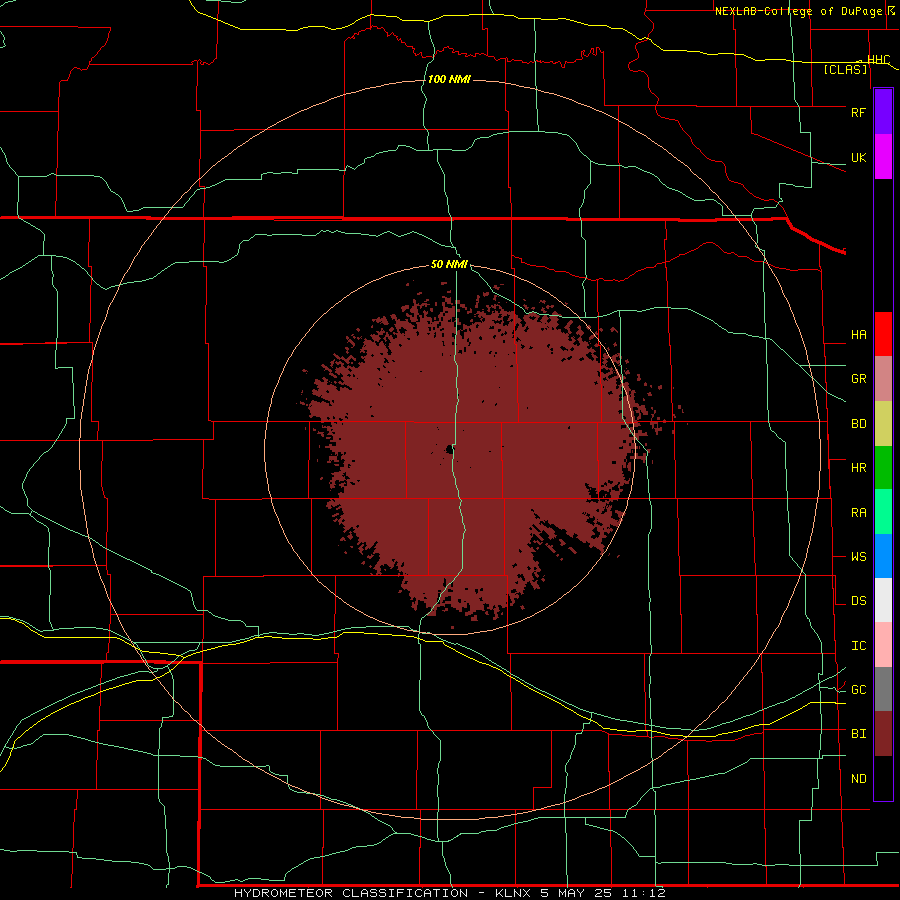Screen dimensions: 900x900
Task: Click the HA red legend swatch
Action: [883, 334]
